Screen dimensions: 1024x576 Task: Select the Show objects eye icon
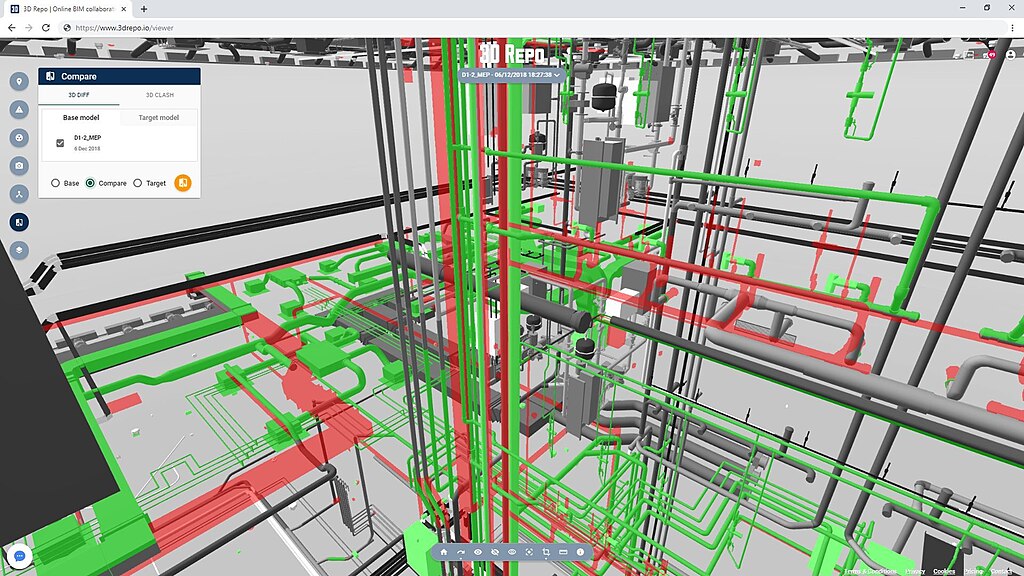(478, 552)
